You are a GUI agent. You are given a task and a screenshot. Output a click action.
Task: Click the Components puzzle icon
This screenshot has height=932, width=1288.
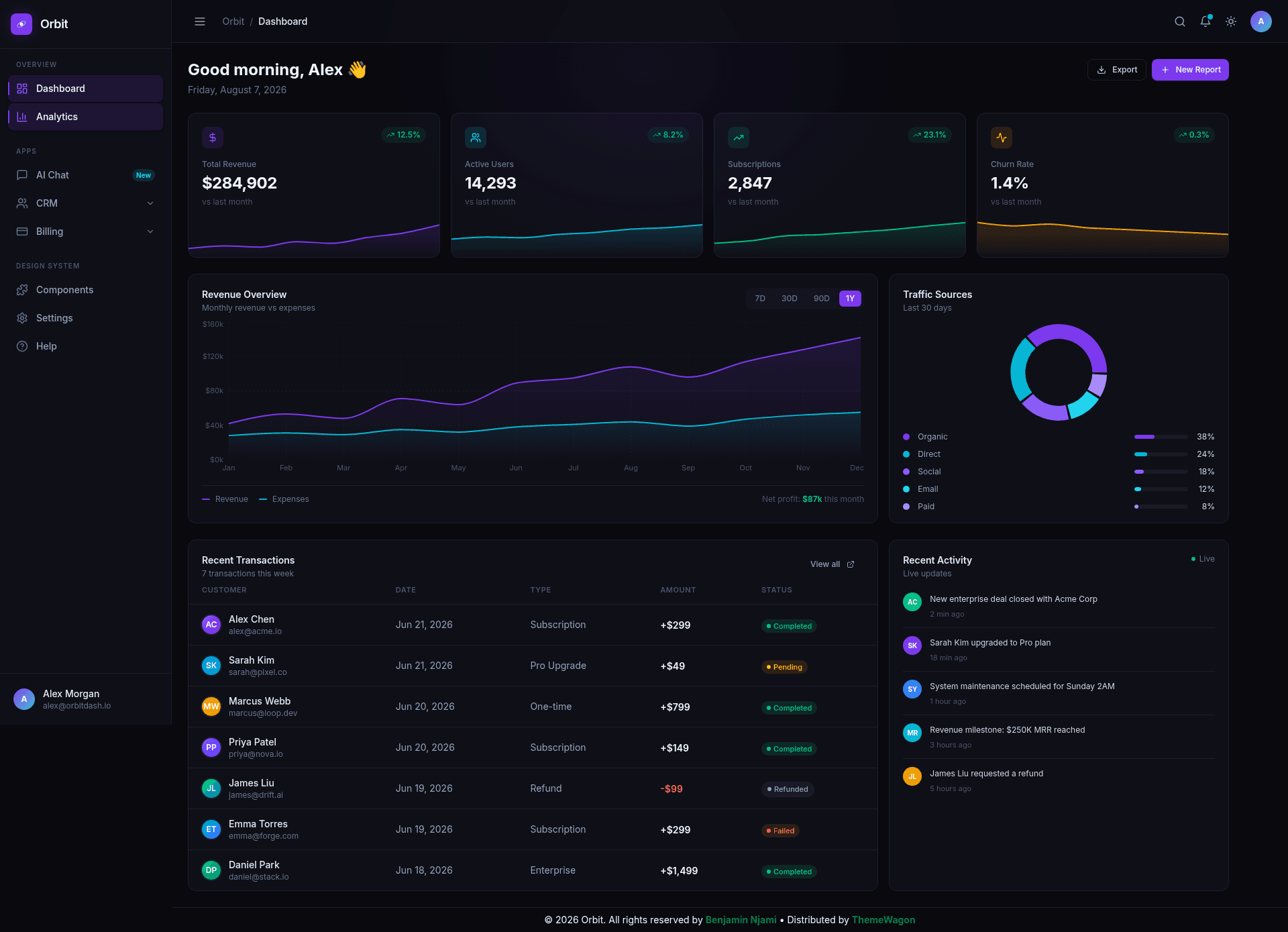[22, 290]
